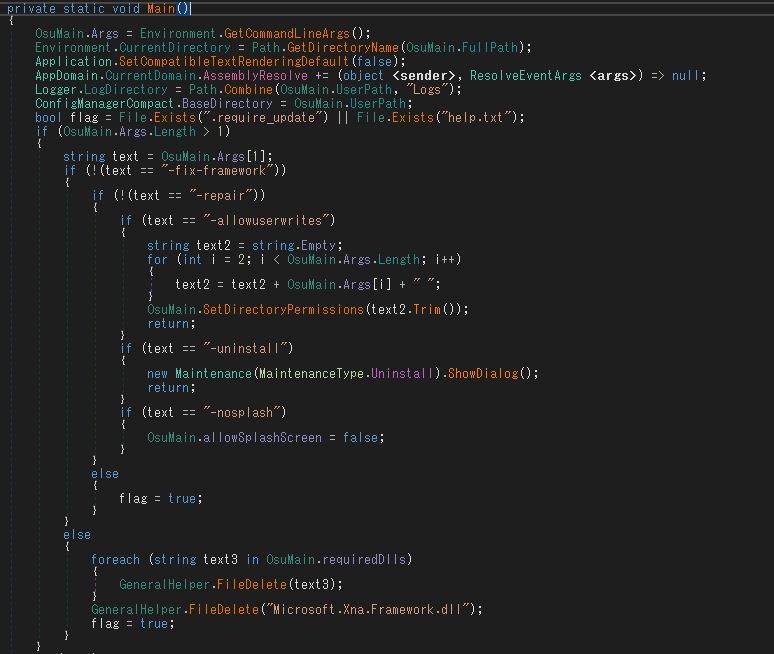774x654 pixels.
Task: Click the 'ConfigManagerCompact' class name
Action: (x=105, y=104)
